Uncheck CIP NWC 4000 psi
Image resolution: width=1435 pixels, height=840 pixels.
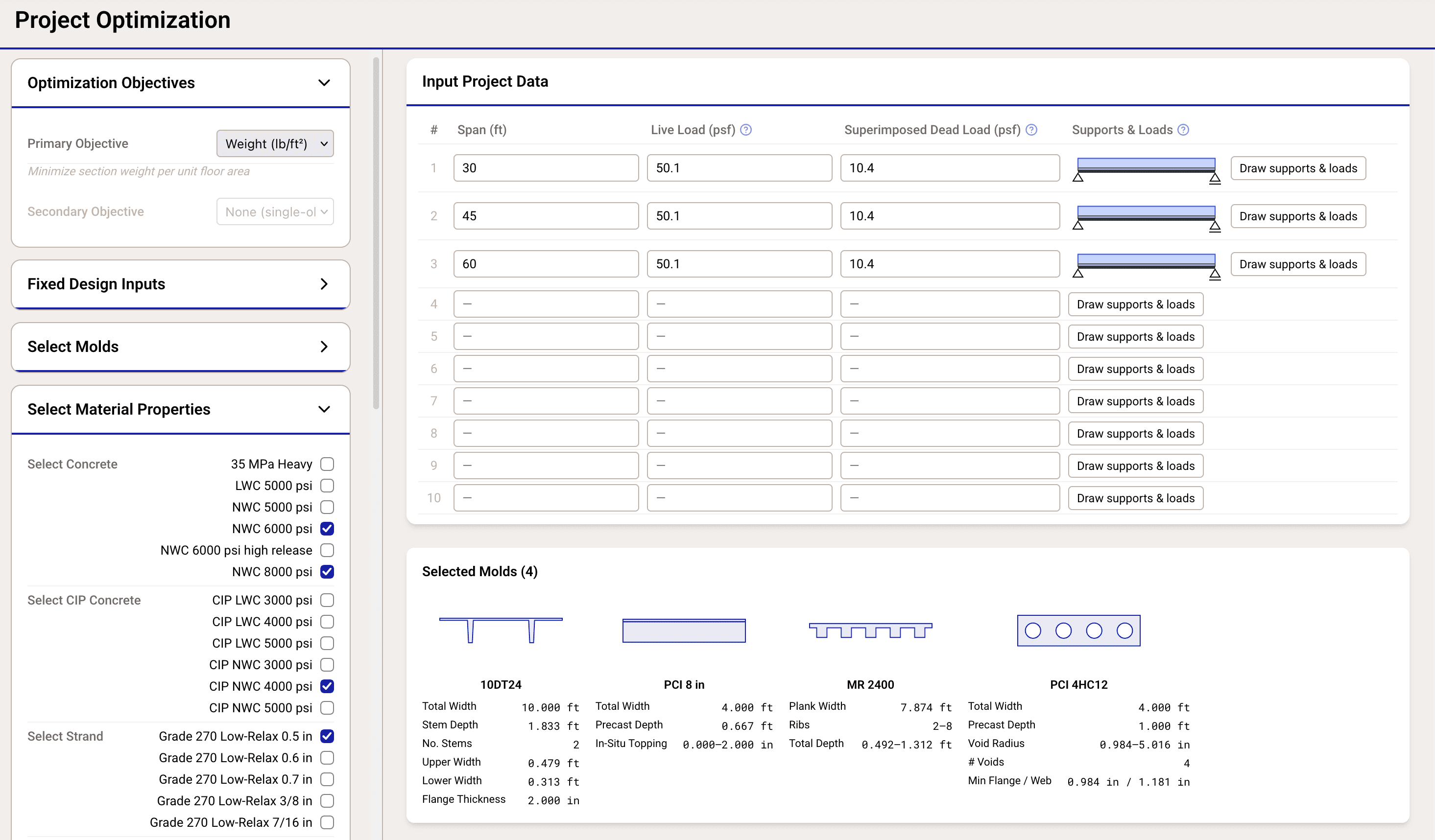(327, 686)
